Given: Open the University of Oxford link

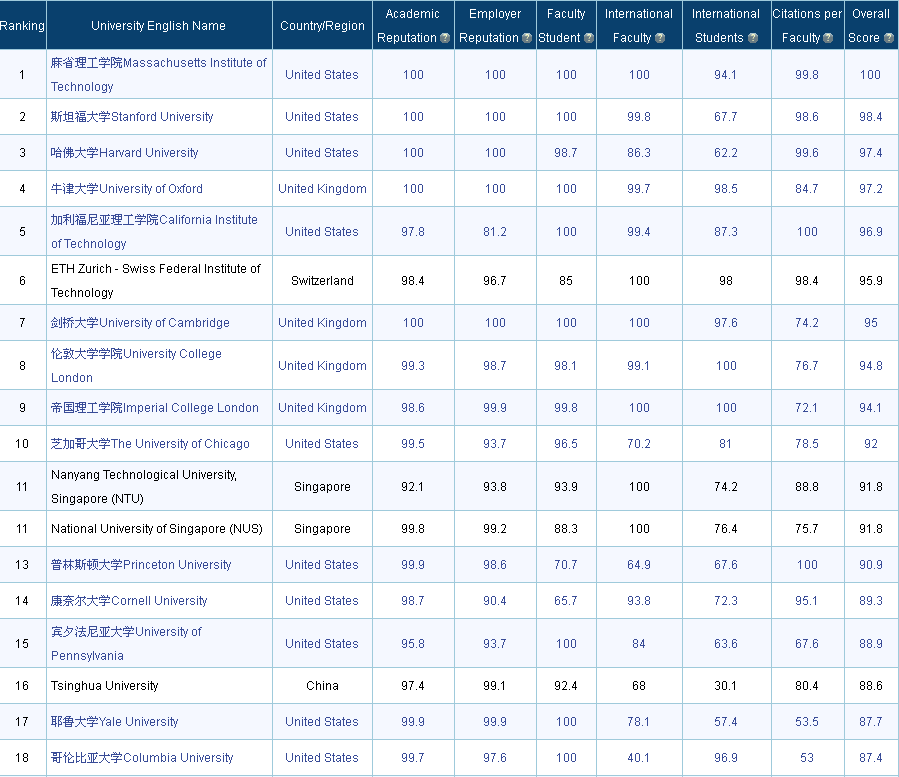Looking at the screenshot, I should [127, 189].
